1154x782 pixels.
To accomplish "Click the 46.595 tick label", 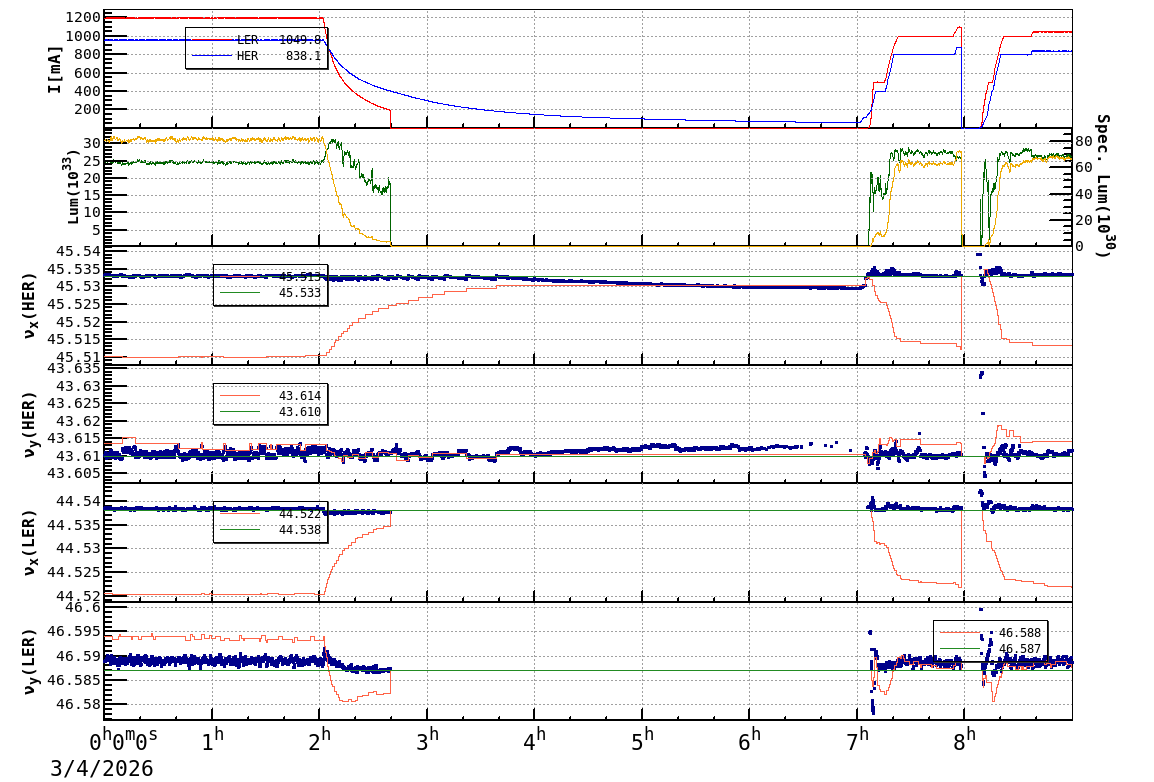I will tap(74, 631).
